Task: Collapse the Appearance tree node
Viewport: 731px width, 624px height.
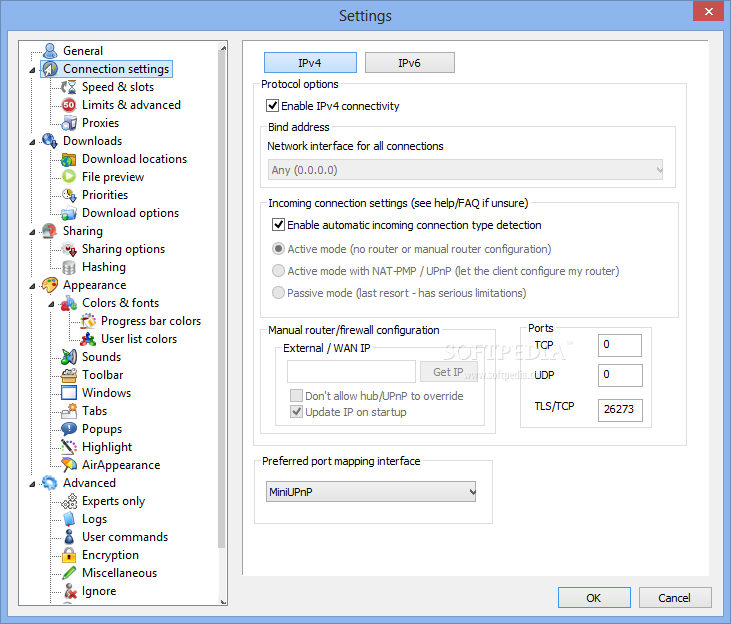Action: (32, 286)
